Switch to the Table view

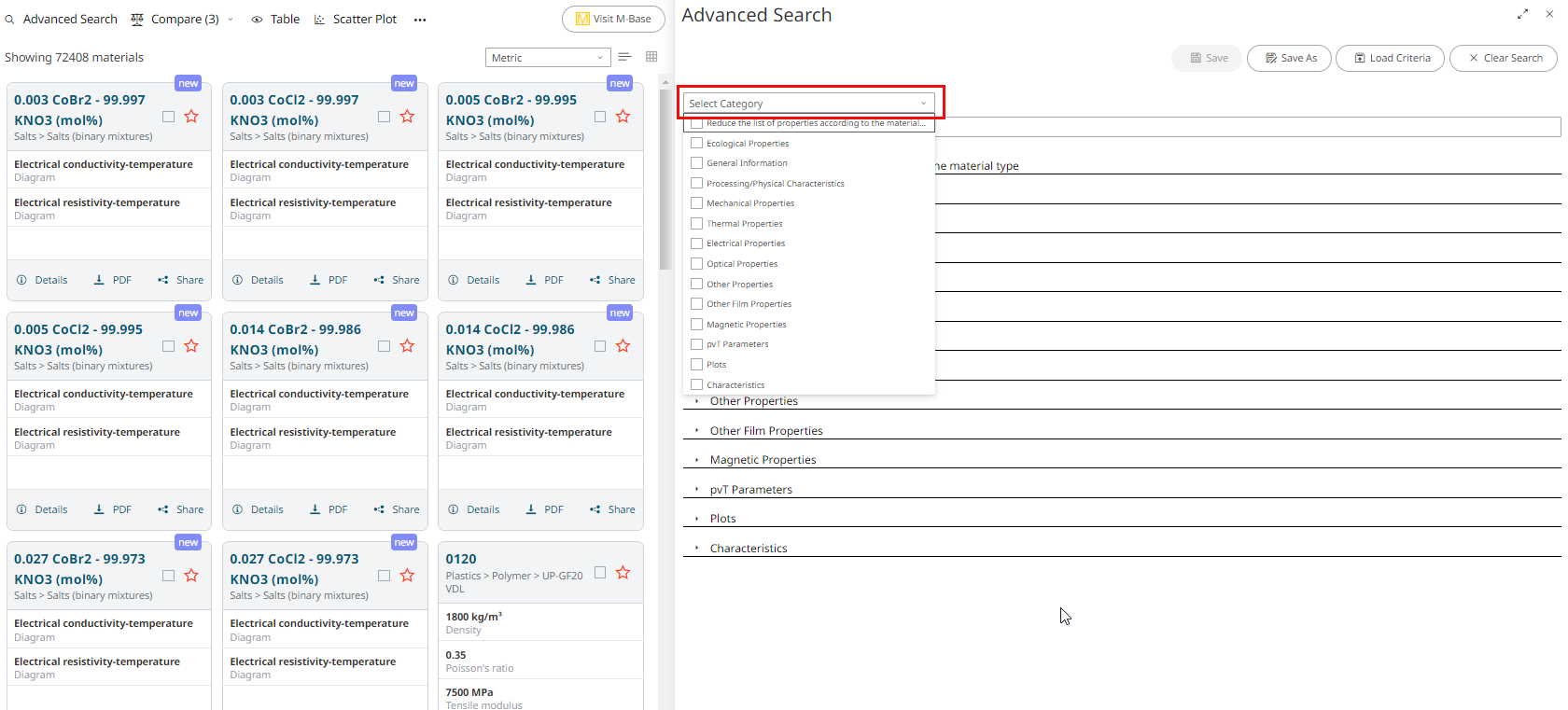275,20
